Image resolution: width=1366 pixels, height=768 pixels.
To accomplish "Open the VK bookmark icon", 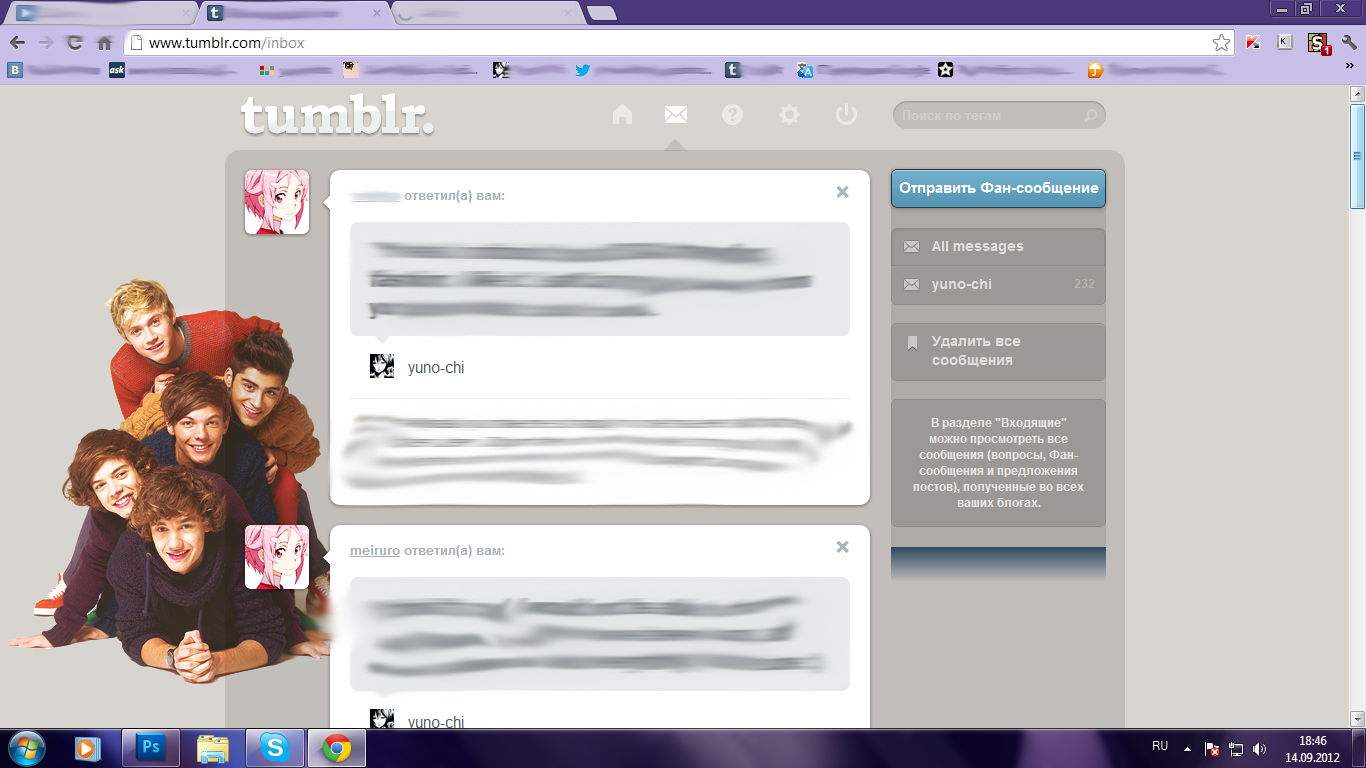I will pyautogui.click(x=15, y=70).
